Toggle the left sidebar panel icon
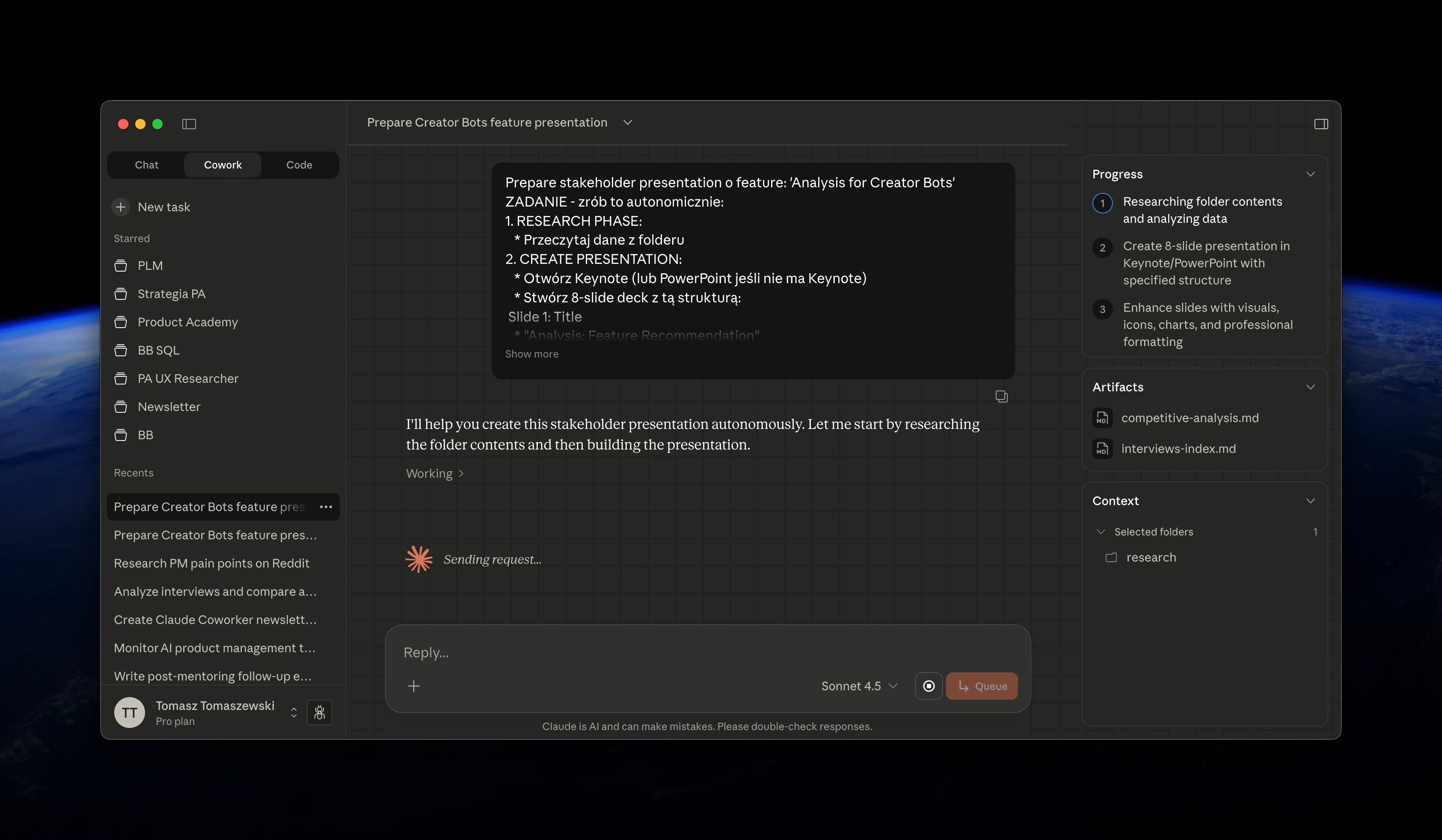The height and width of the screenshot is (840, 1442). tap(189, 124)
